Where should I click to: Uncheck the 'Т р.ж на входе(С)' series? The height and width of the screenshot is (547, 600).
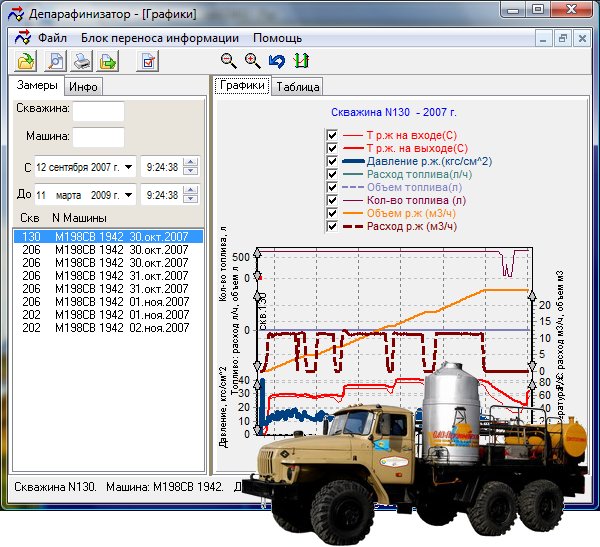click(x=332, y=135)
